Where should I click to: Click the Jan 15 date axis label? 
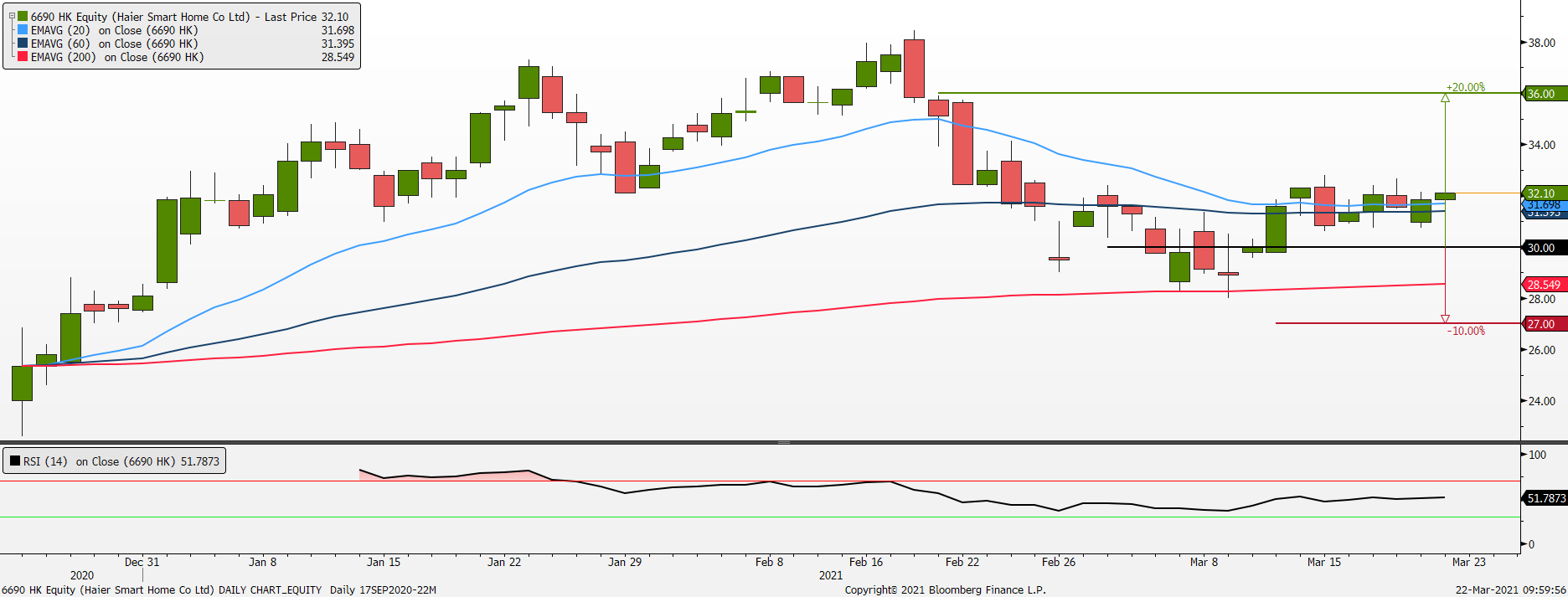[384, 562]
